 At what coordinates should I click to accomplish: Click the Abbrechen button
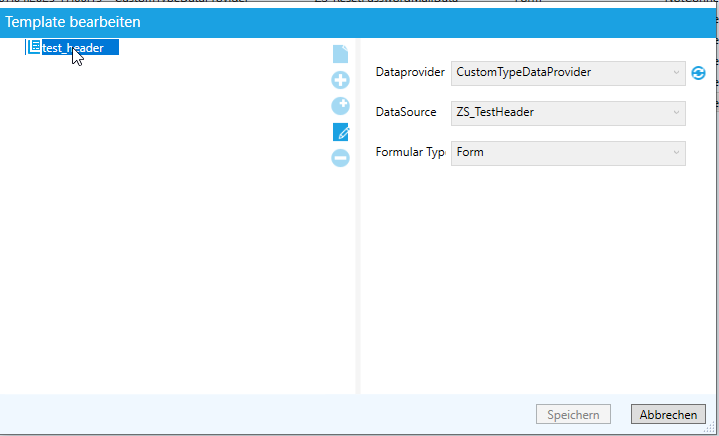(668, 414)
